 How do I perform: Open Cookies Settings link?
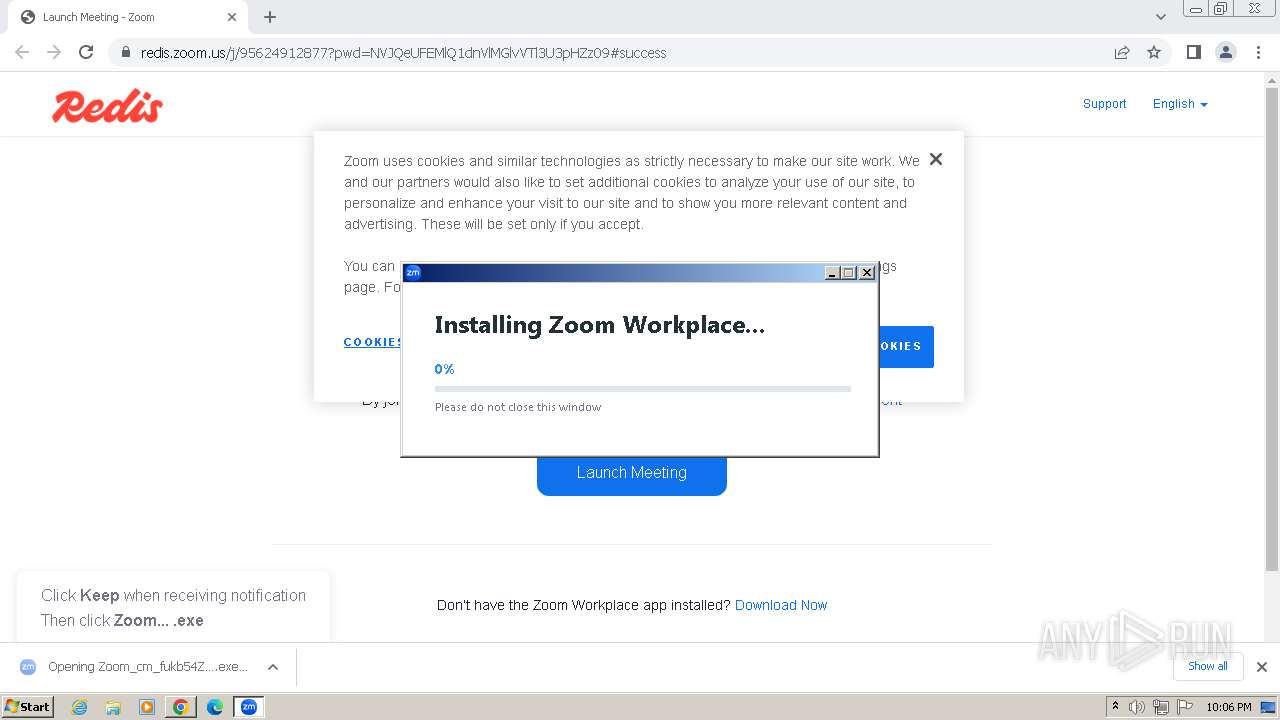[373, 342]
